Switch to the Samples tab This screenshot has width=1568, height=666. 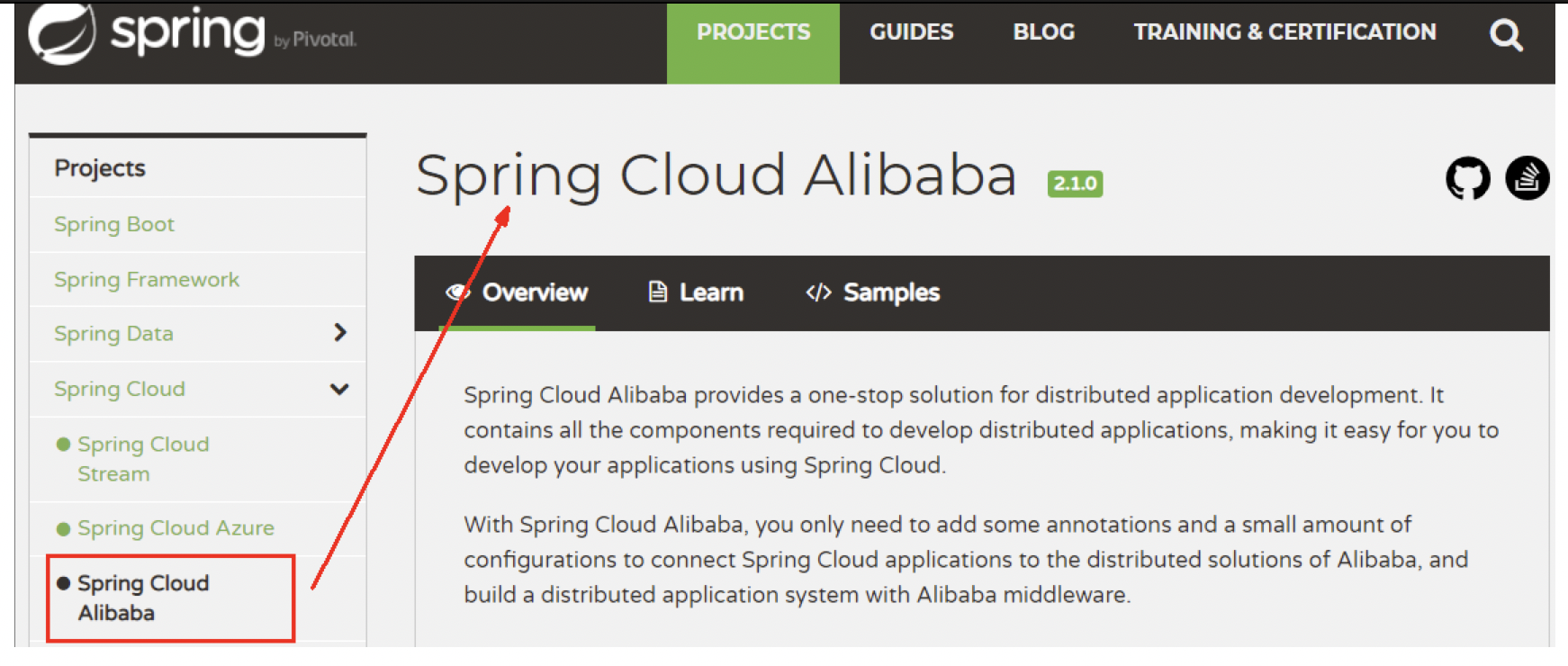pyautogui.click(x=890, y=292)
